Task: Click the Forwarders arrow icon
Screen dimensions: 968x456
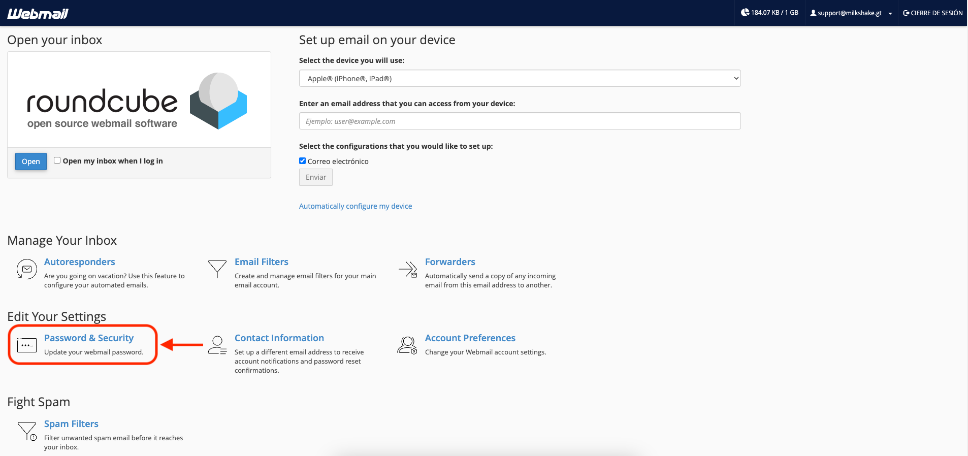Action: 408,270
